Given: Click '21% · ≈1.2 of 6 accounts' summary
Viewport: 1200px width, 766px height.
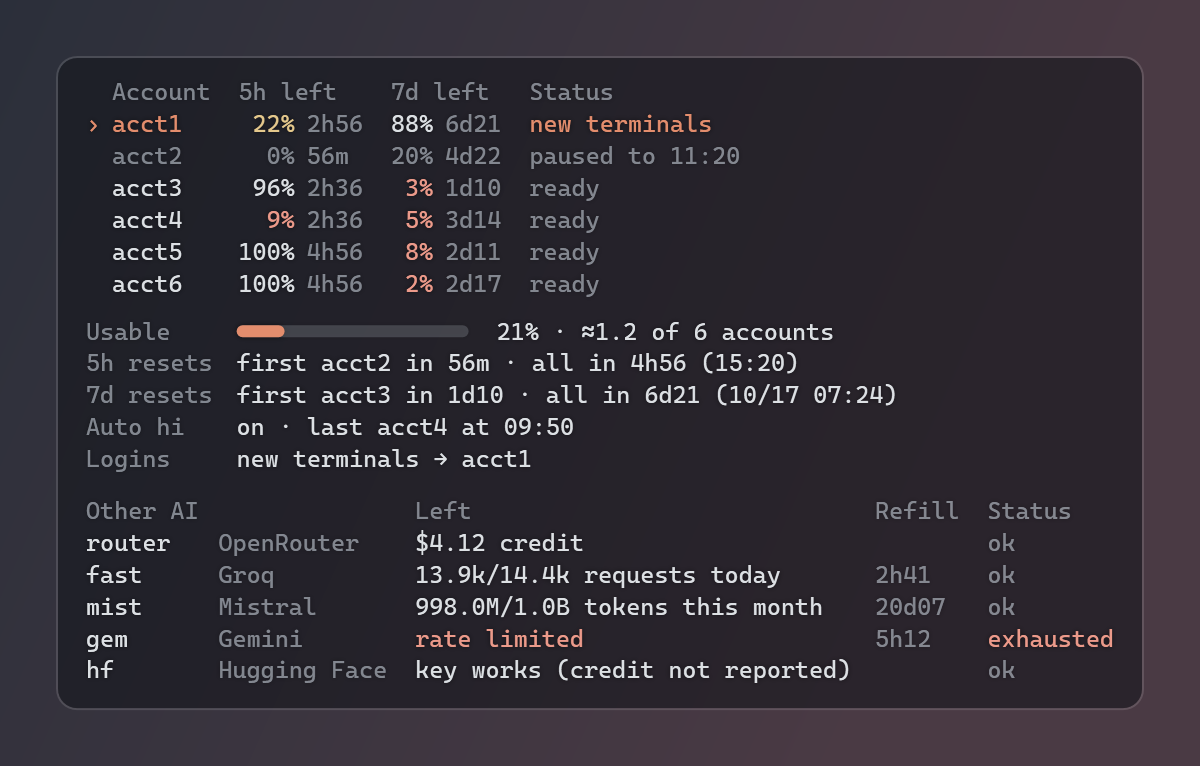Looking at the screenshot, I should tap(665, 333).
